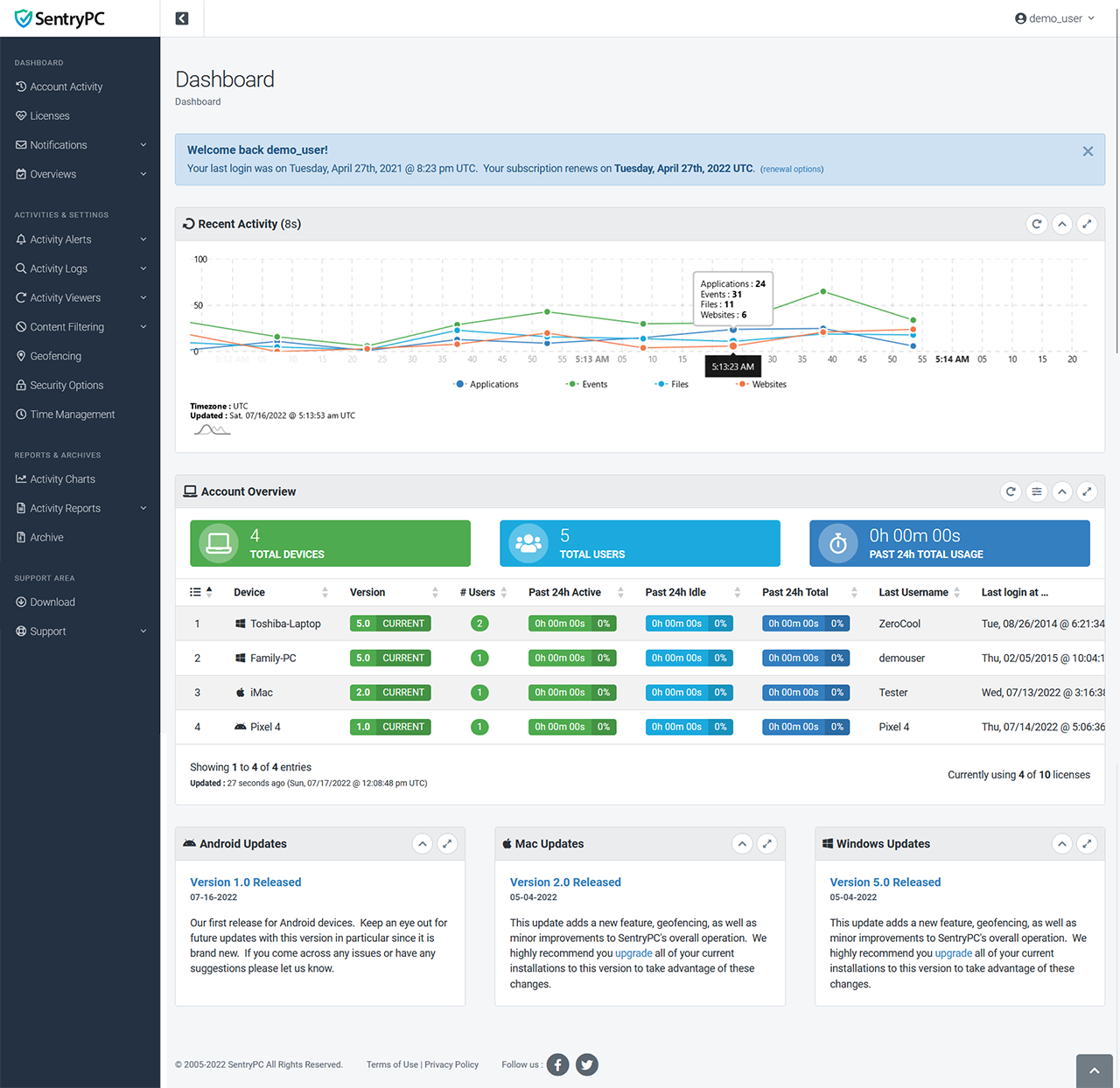Expand Account Overview to fullscreen
Screen dimensions: 1120x1088
coord(1087,492)
